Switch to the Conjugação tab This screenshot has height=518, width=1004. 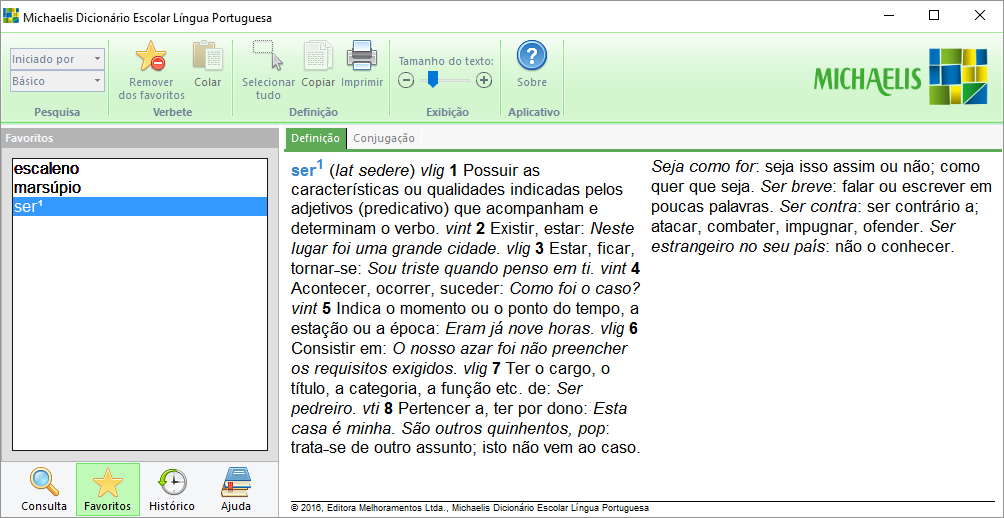[x=384, y=138]
